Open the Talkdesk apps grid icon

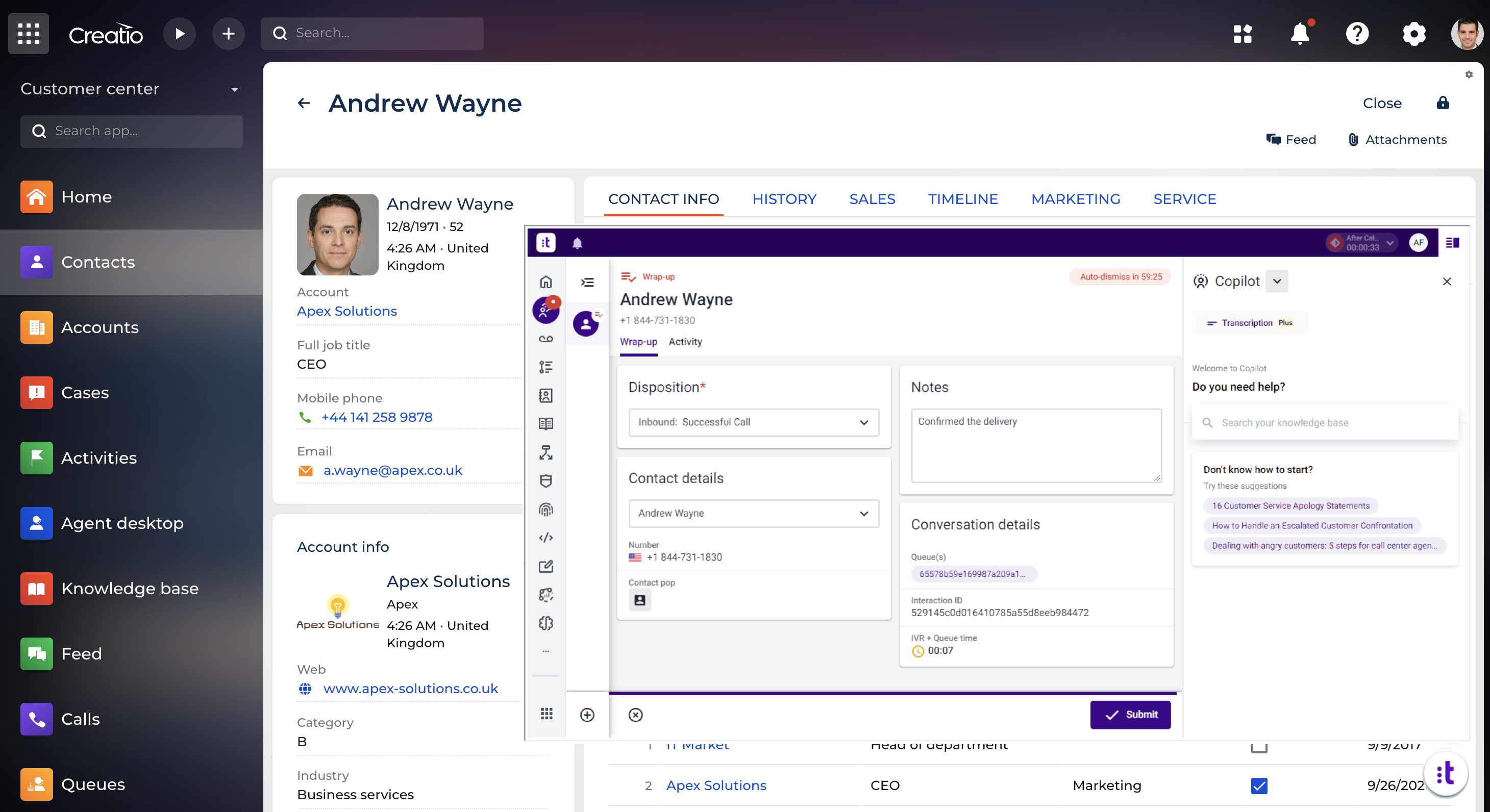click(546, 714)
